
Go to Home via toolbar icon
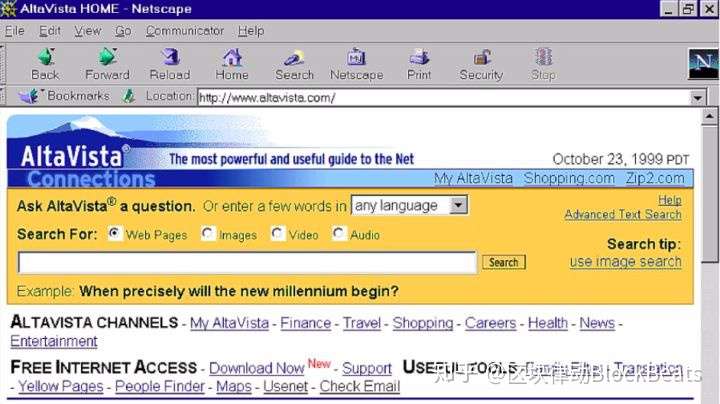point(232,57)
